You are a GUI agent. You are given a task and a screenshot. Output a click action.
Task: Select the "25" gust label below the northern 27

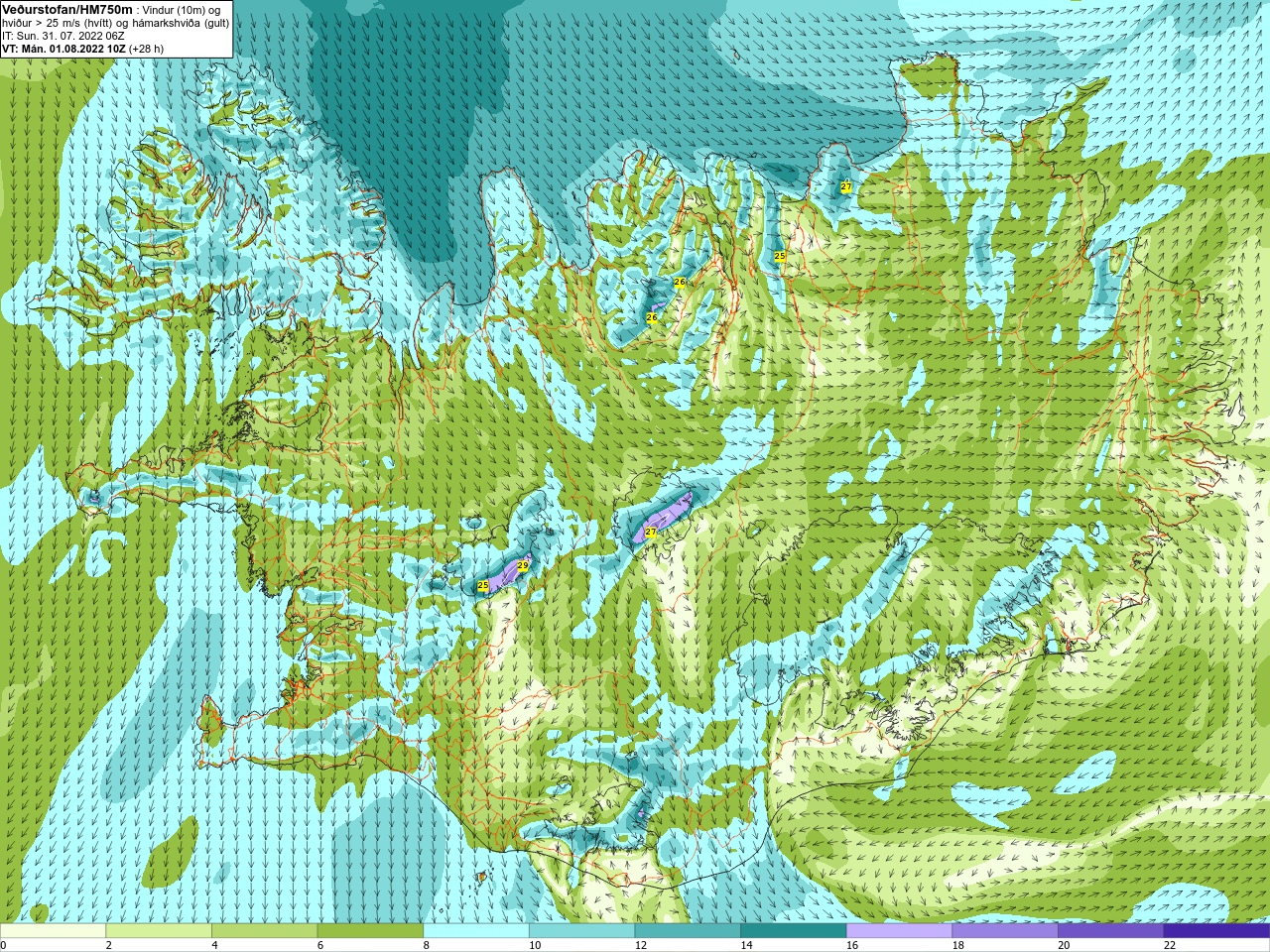point(780,256)
